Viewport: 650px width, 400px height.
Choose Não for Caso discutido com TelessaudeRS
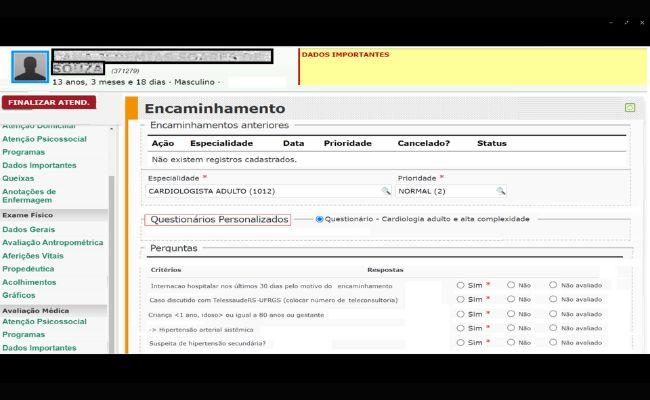point(511,299)
